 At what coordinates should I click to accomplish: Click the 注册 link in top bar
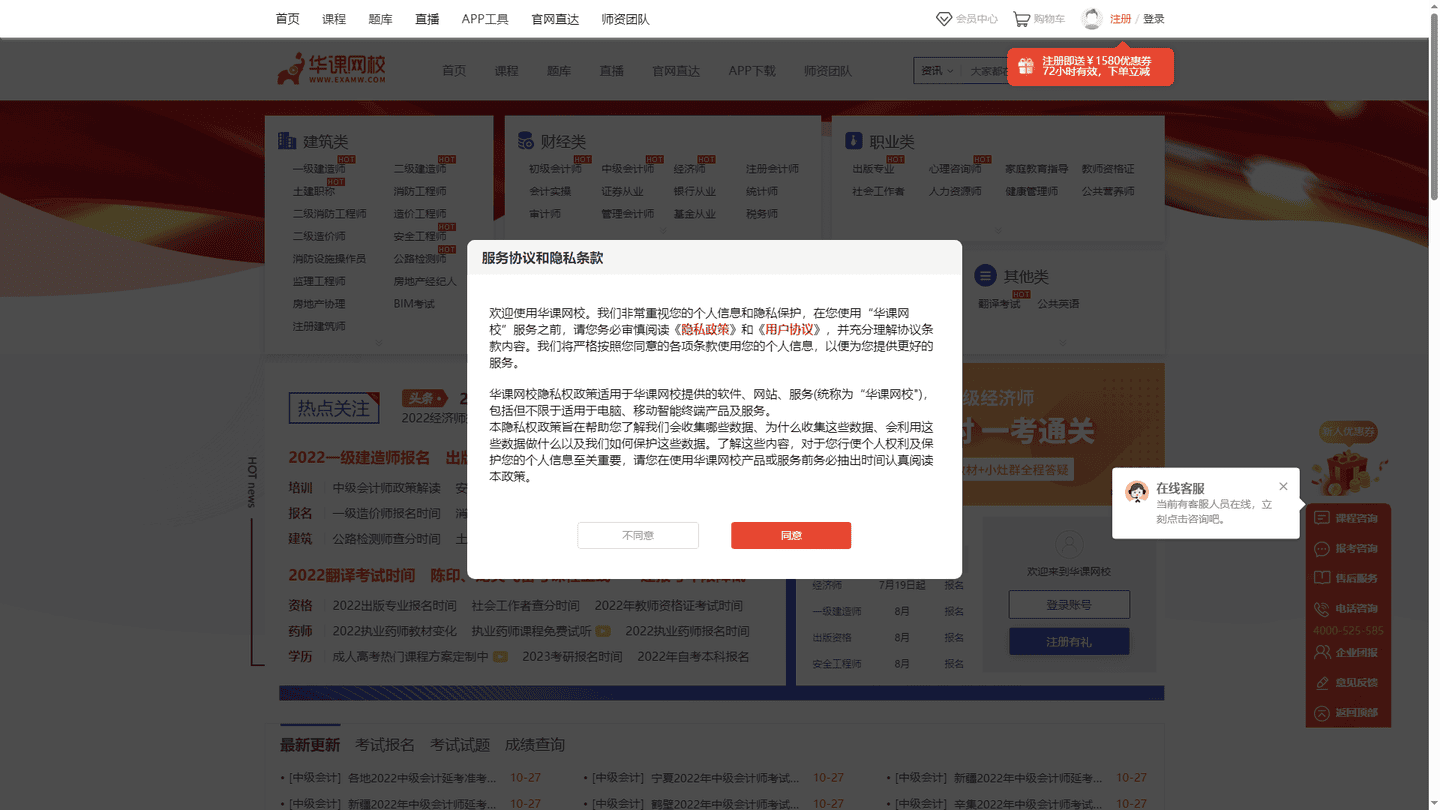click(x=1120, y=19)
